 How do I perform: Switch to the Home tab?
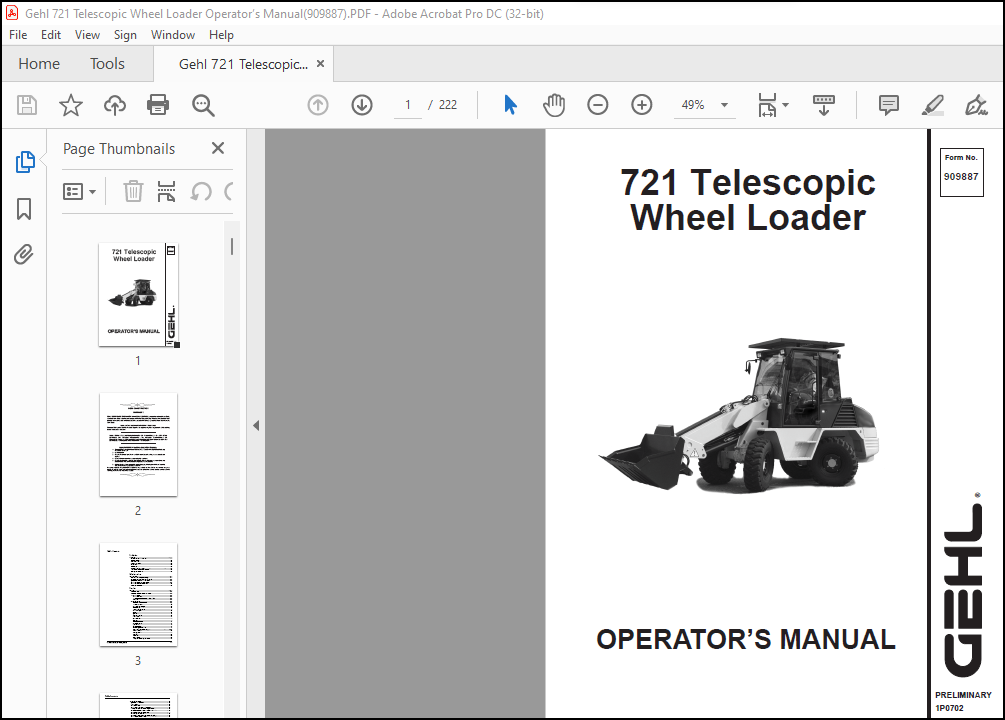pos(39,63)
